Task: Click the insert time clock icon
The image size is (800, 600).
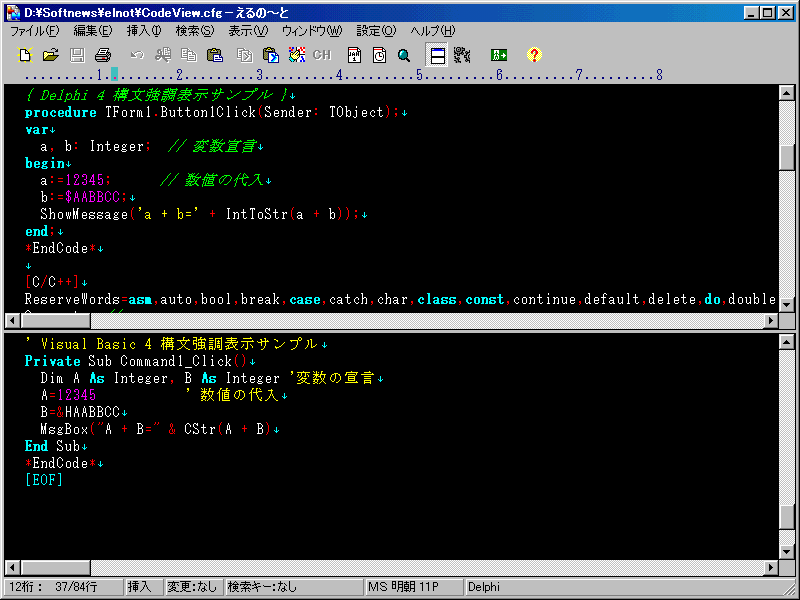Action: [379, 55]
